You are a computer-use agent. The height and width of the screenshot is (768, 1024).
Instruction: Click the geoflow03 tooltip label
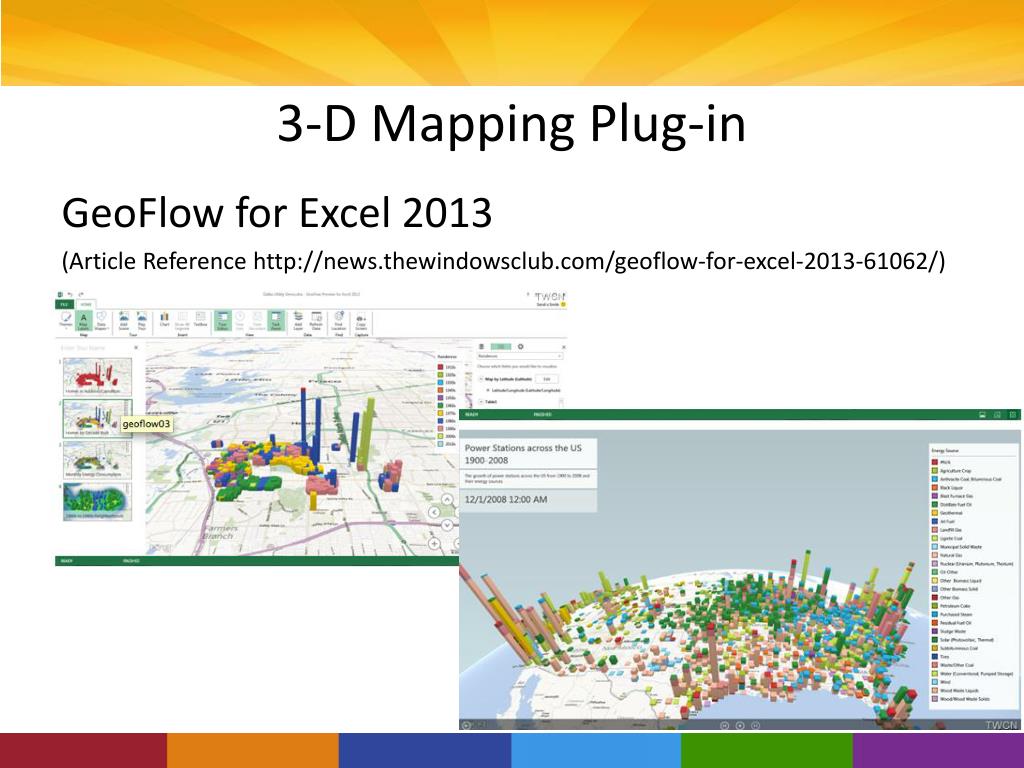[x=146, y=424]
